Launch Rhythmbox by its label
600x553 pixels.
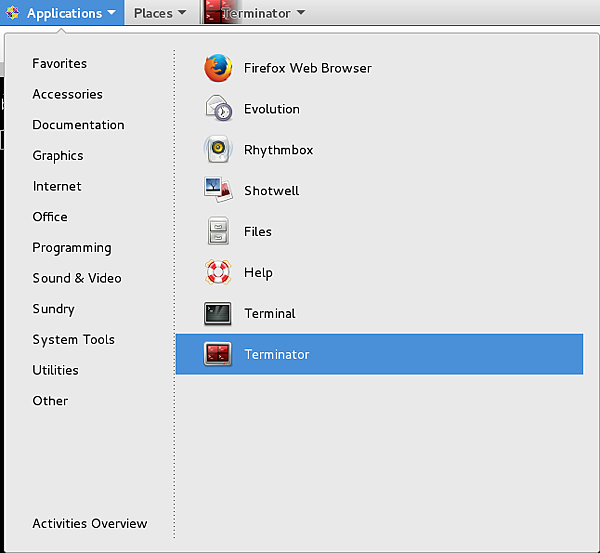coord(279,150)
